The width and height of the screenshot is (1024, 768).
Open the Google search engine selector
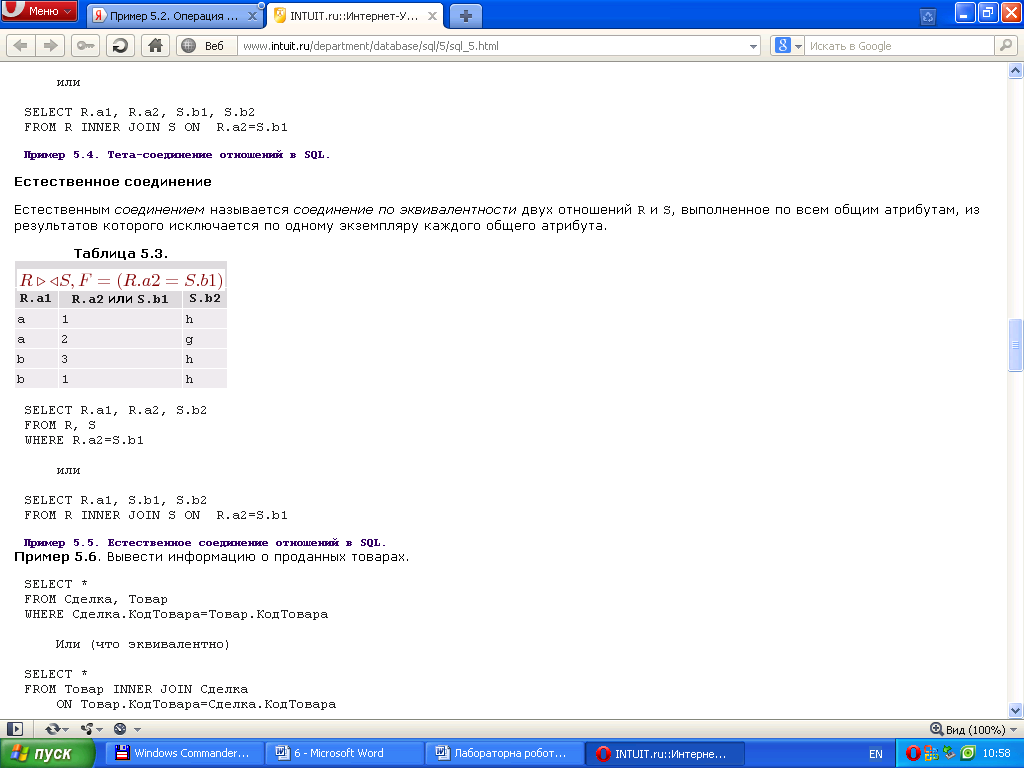point(788,46)
